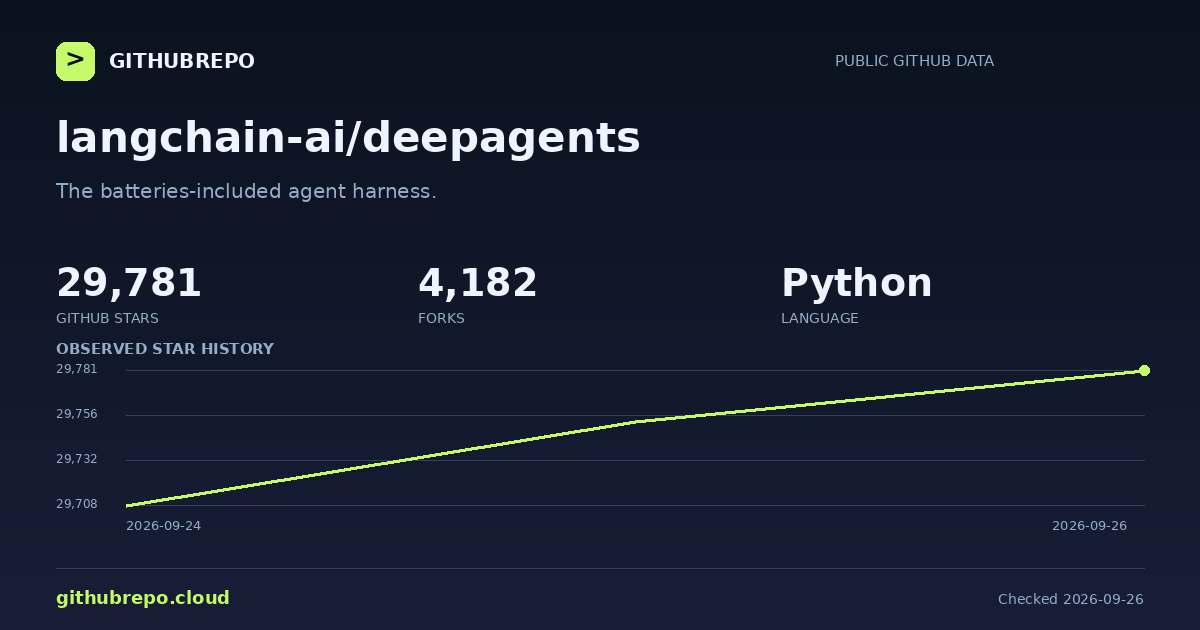Image resolution: width=1200 pixels, height=630 pixels.
Task: Click the FORKS label
Action: tap(441, 319)
